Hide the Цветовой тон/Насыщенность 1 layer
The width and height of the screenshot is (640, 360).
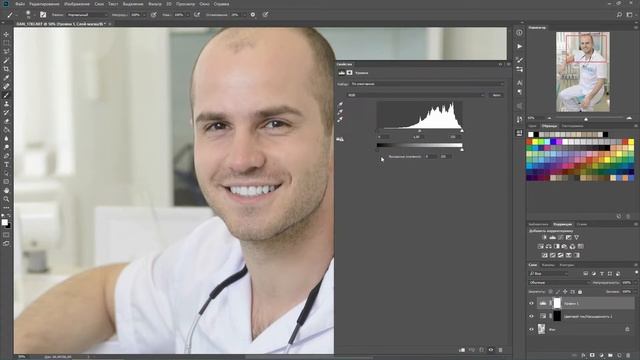tap(531, 316)
